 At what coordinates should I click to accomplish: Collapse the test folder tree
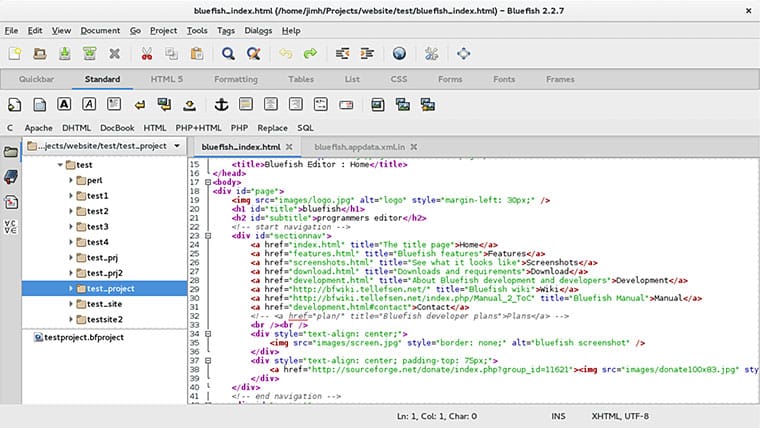click(x=60, y=165)
